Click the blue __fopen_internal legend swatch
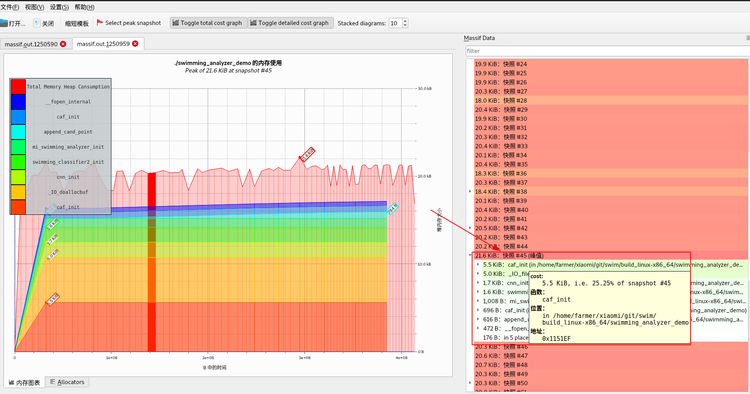 pyautogui.click(x=18, y=102)
